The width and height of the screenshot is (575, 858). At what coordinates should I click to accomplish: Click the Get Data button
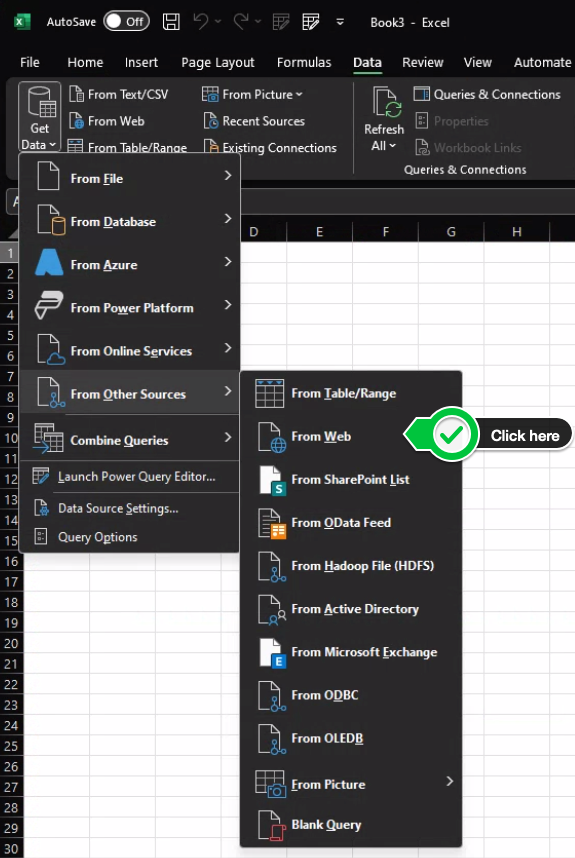pos(39,117)
